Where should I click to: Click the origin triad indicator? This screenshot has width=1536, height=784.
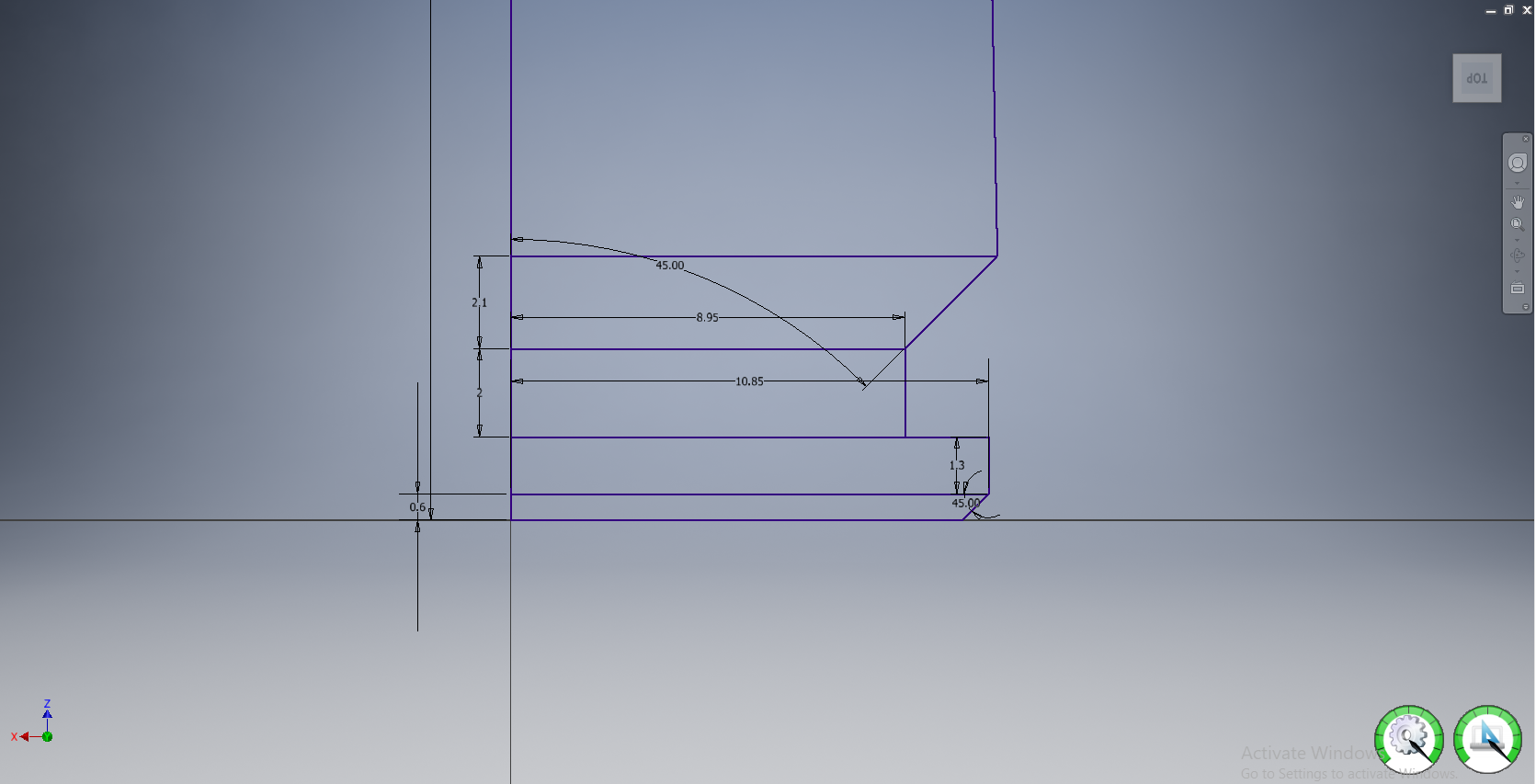coord(33,722)
